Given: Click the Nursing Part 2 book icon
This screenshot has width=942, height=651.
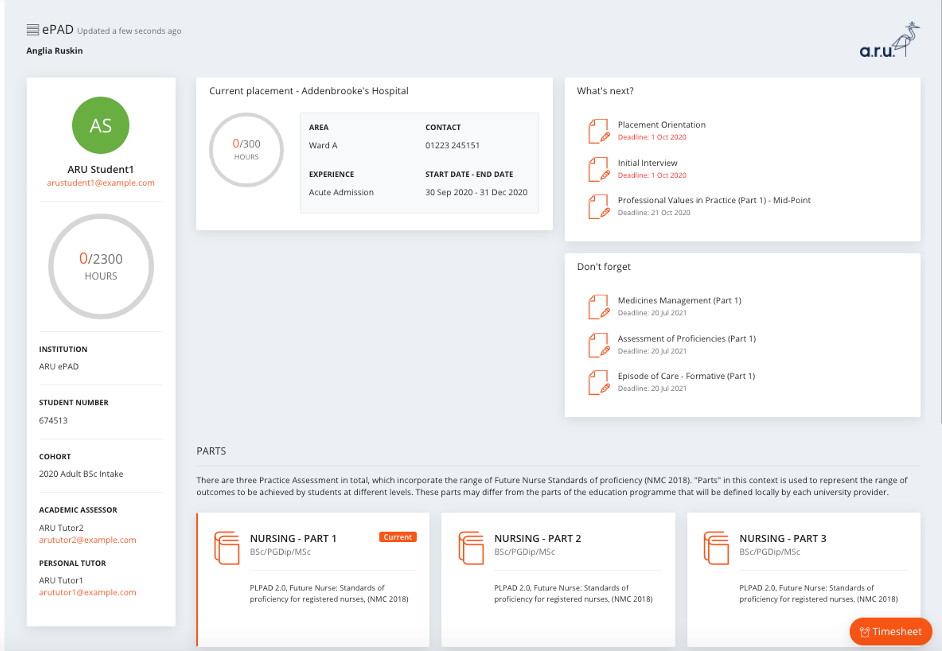Looking at the screenshot, I should (x=471, y=547).
